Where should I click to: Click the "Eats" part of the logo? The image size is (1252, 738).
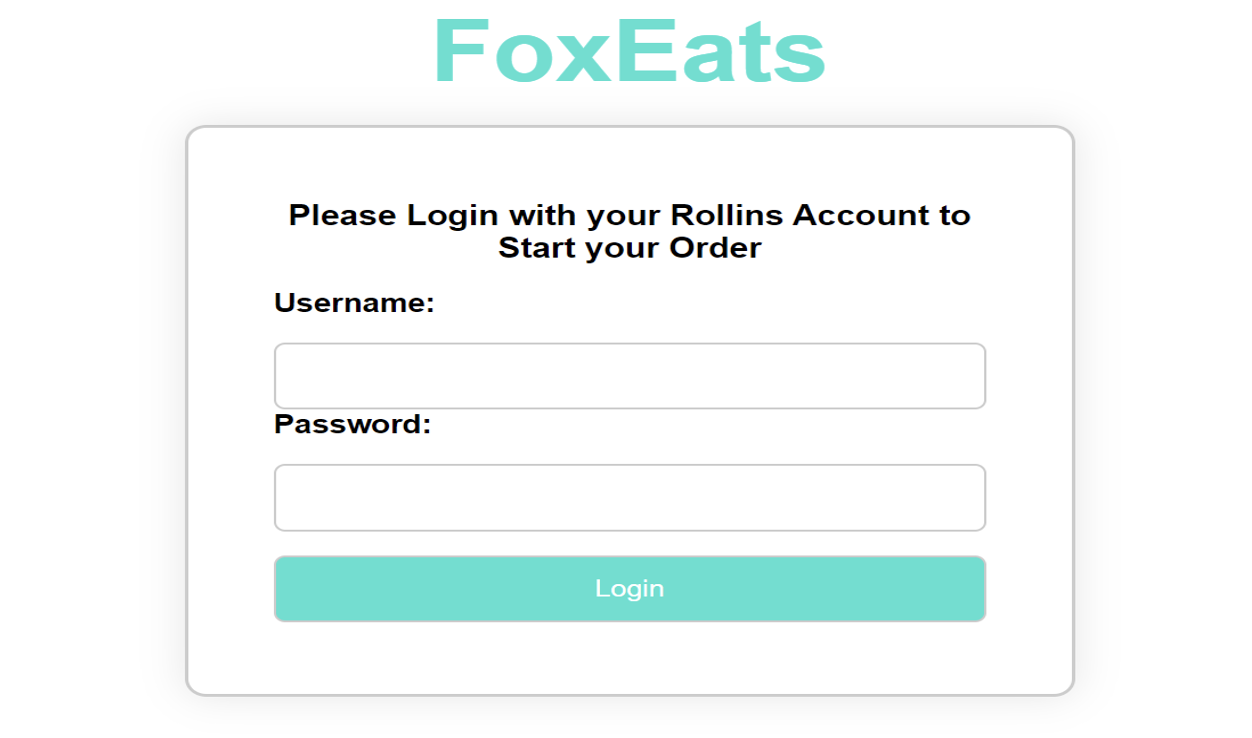pos(720,52)
